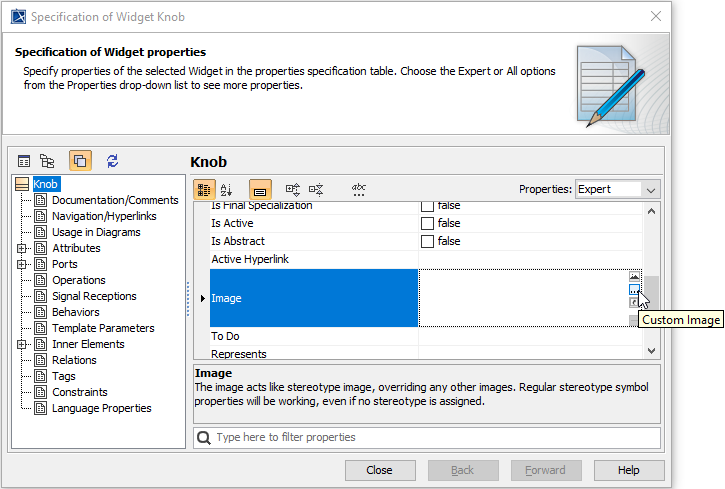The height and width of the screenshot is (489, 725).
Task: Click the Type here to filter properties field
Action: 426,437
